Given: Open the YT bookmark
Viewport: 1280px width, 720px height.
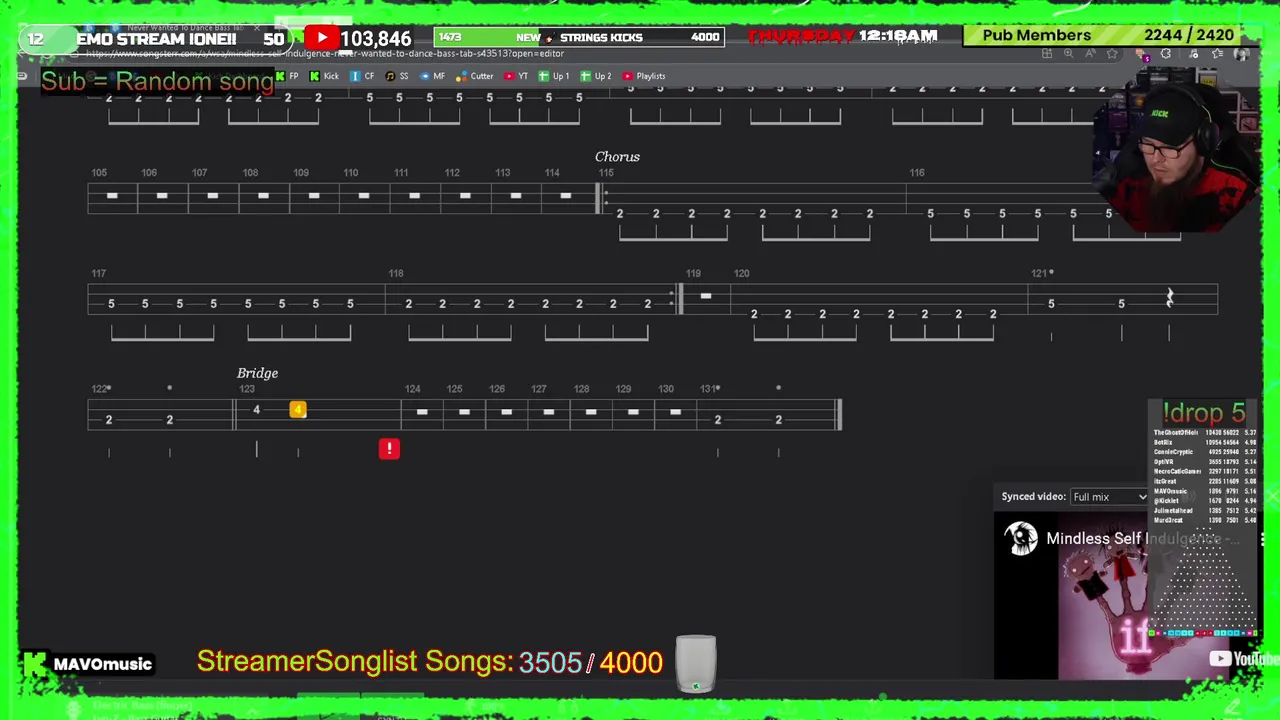Looking at the screenshot, I should [x=516, y=76].
